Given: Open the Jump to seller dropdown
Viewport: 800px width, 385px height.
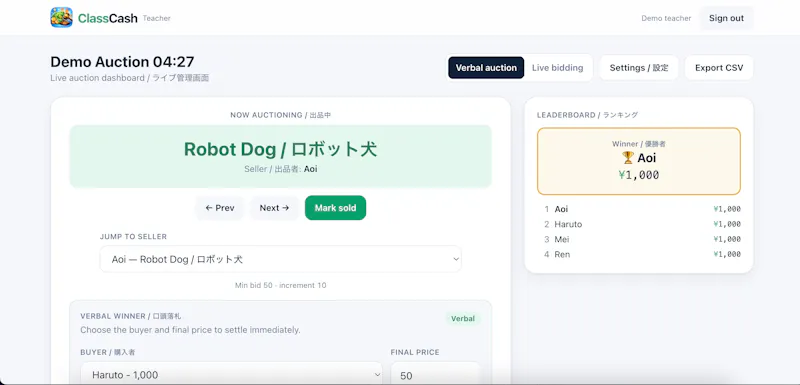Looking at the screenshot, I should [x=281, y=259].
